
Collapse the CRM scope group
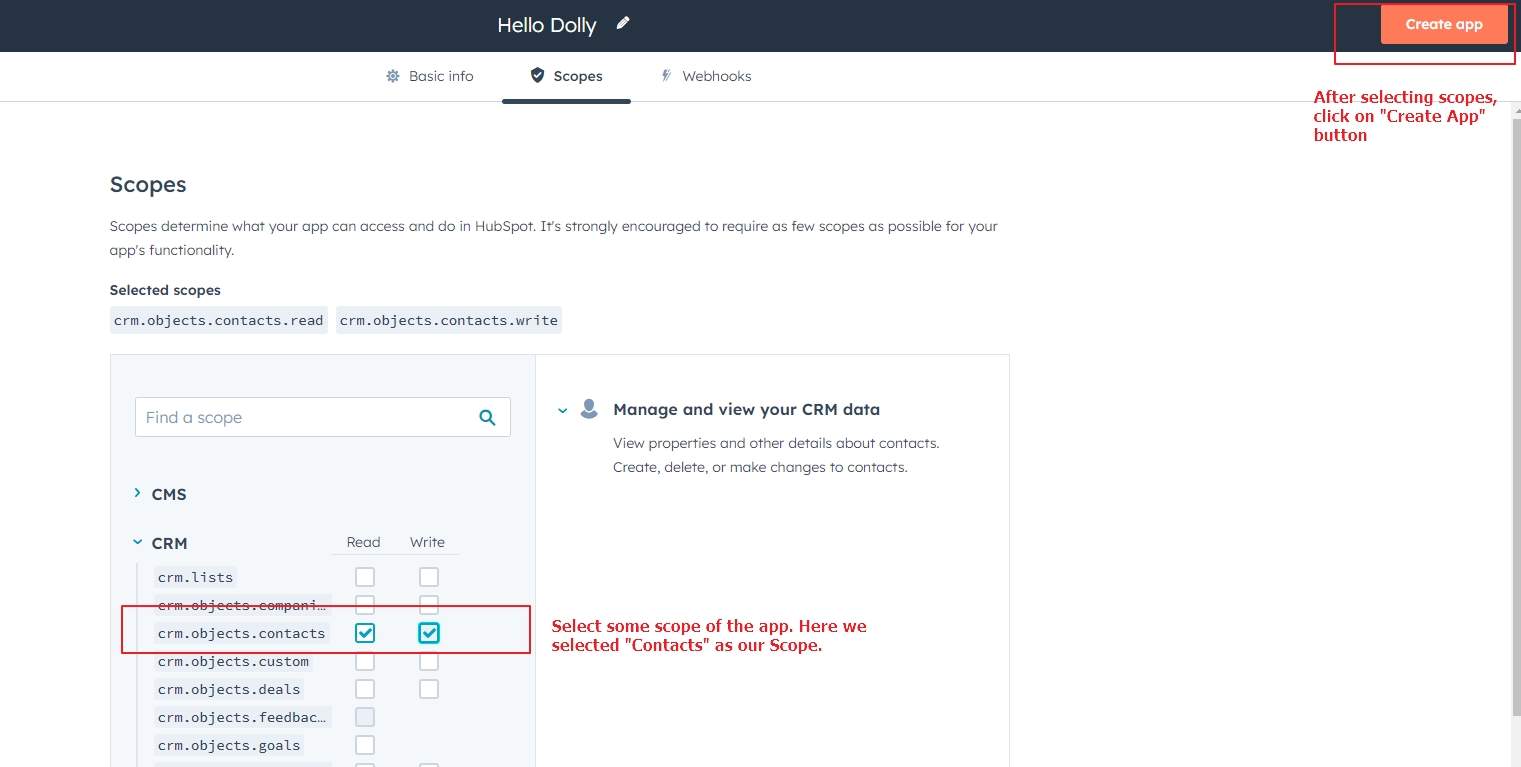[x=137, y=543]
